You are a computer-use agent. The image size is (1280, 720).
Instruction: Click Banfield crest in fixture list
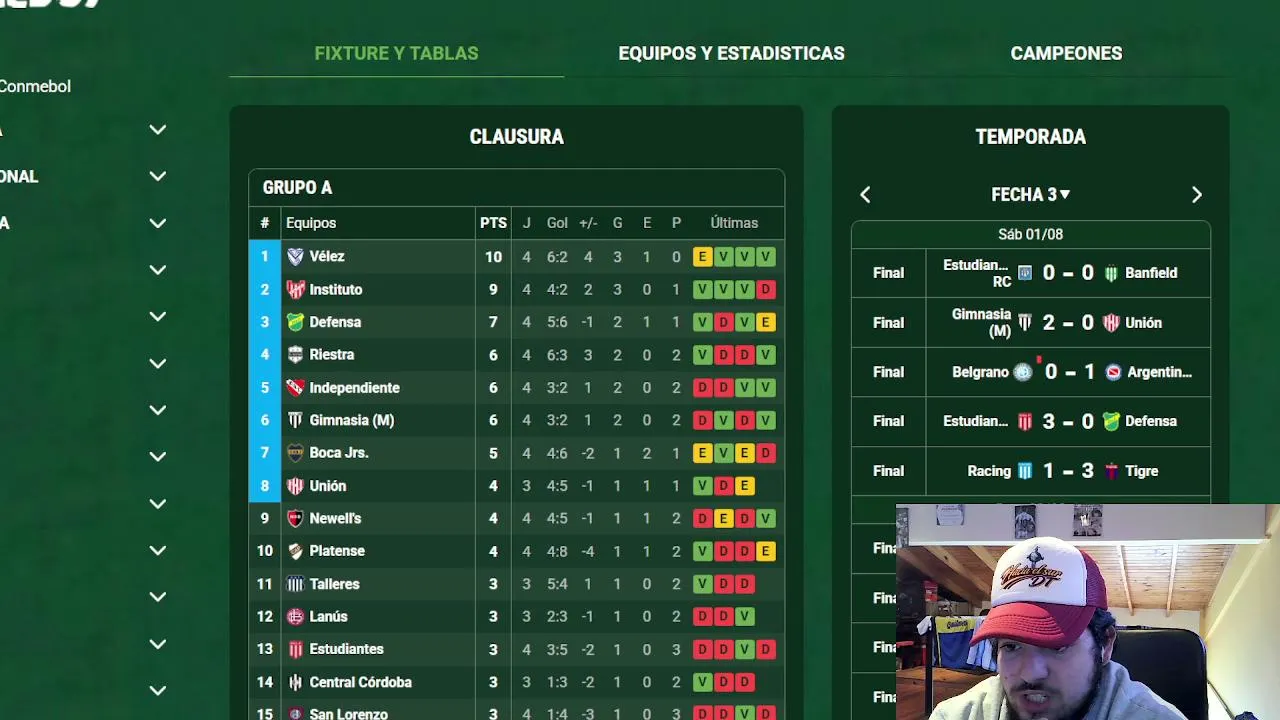(1111, 273)
